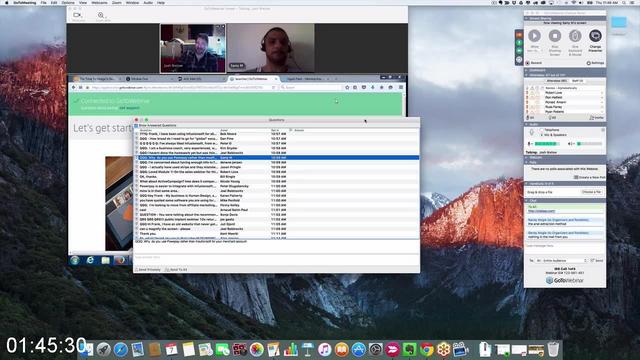Select the Telephone audio option
This screenshot has height=360, width=640.
[x=550, y=130]
